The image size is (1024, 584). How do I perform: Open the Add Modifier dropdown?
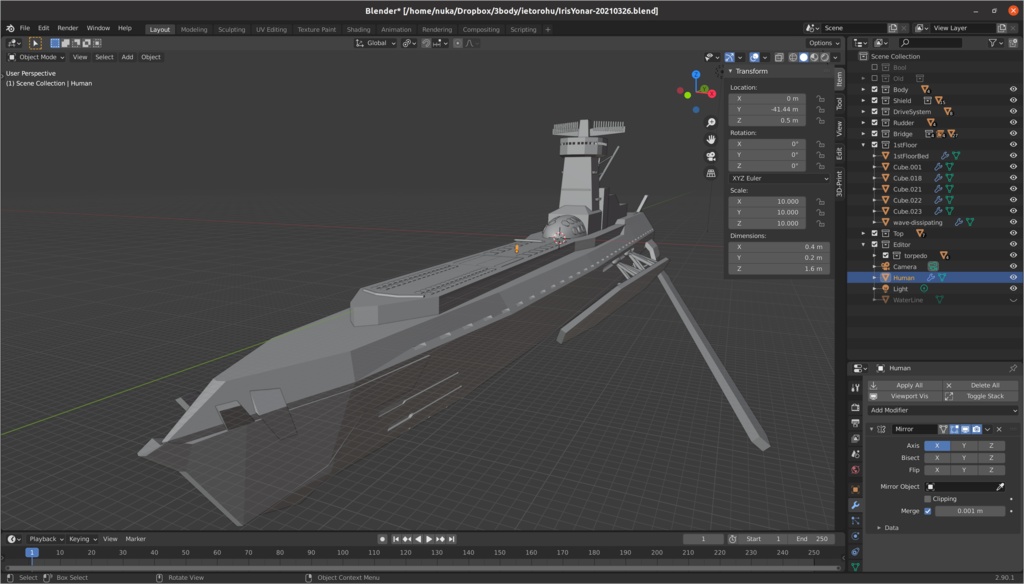click(938, 410)
